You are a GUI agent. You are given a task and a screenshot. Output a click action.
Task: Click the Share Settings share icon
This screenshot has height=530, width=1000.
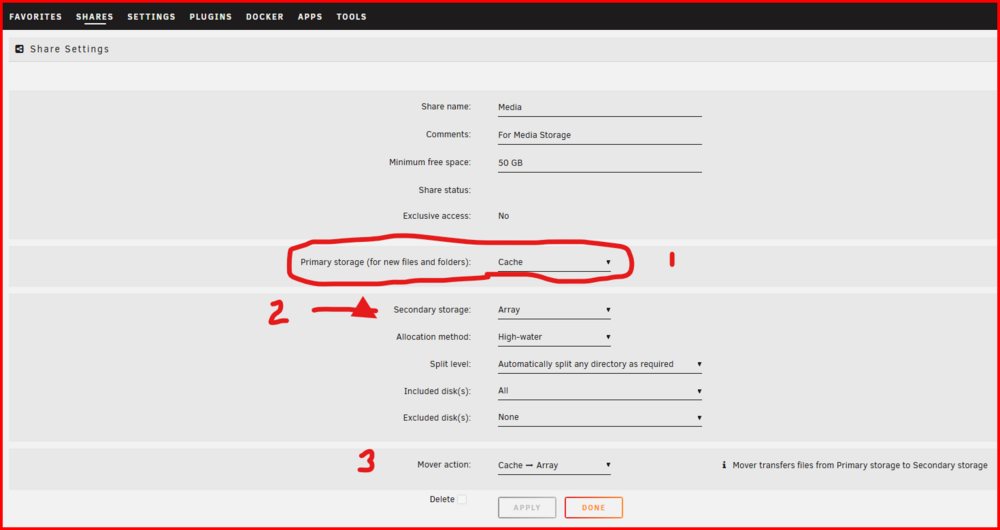(x=19, y=48)
